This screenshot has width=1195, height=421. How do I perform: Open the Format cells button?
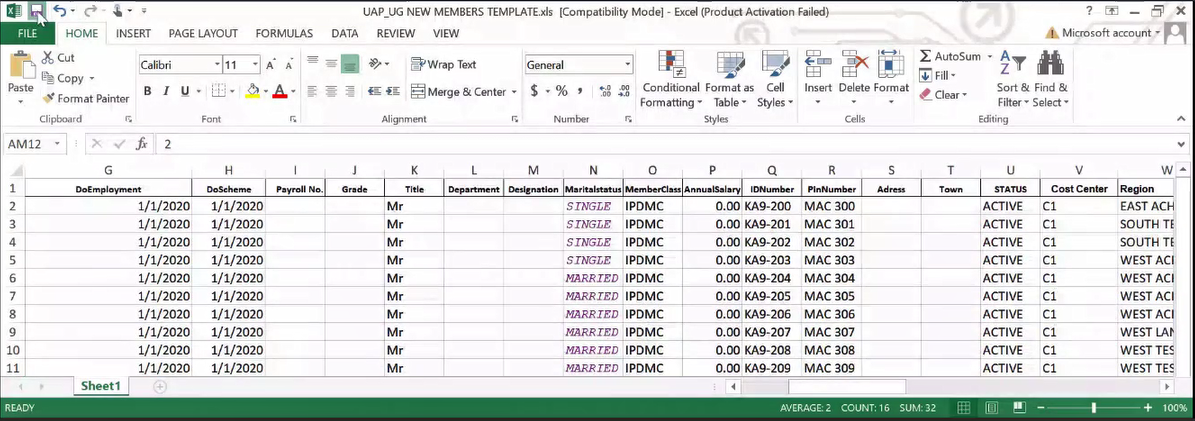pyautogui.click(x=891, y=79)
